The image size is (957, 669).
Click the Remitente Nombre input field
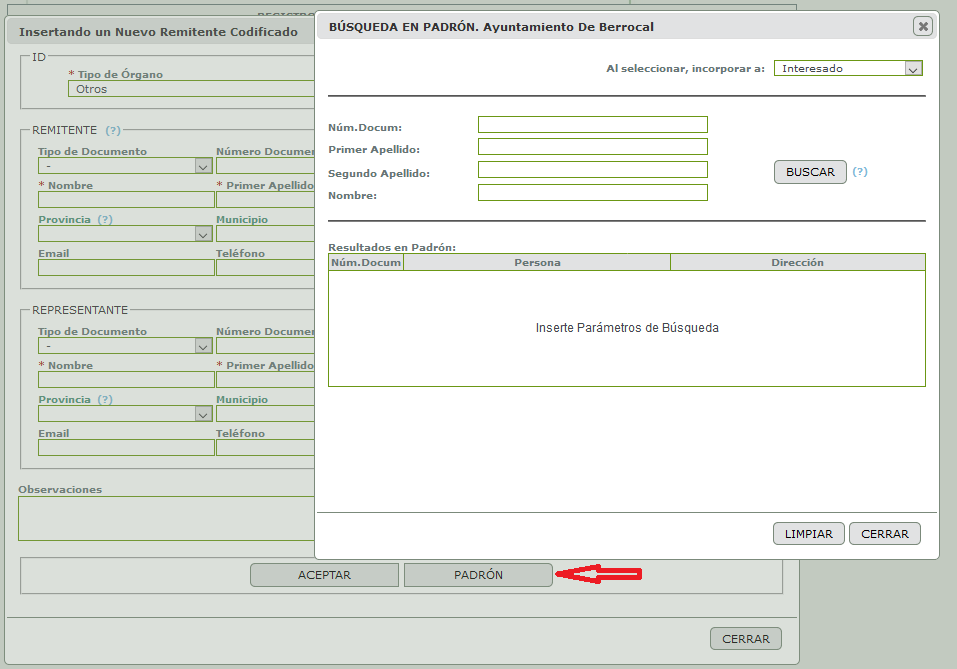tap(126, 200)
